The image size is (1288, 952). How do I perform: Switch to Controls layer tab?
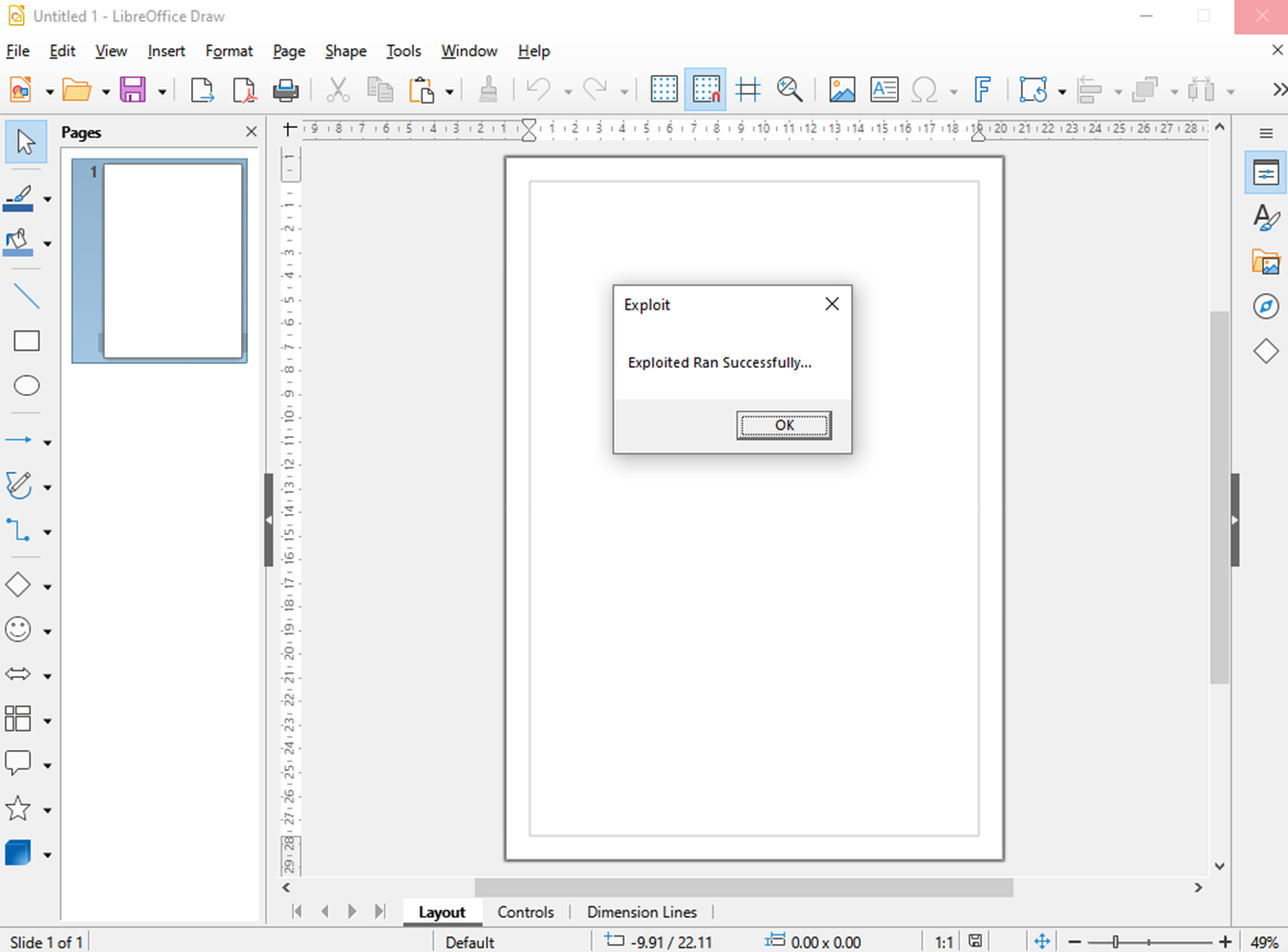(525, 913)
